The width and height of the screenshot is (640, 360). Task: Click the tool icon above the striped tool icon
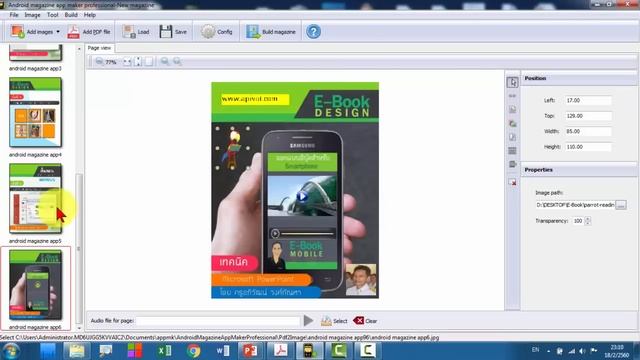[513, 137]
